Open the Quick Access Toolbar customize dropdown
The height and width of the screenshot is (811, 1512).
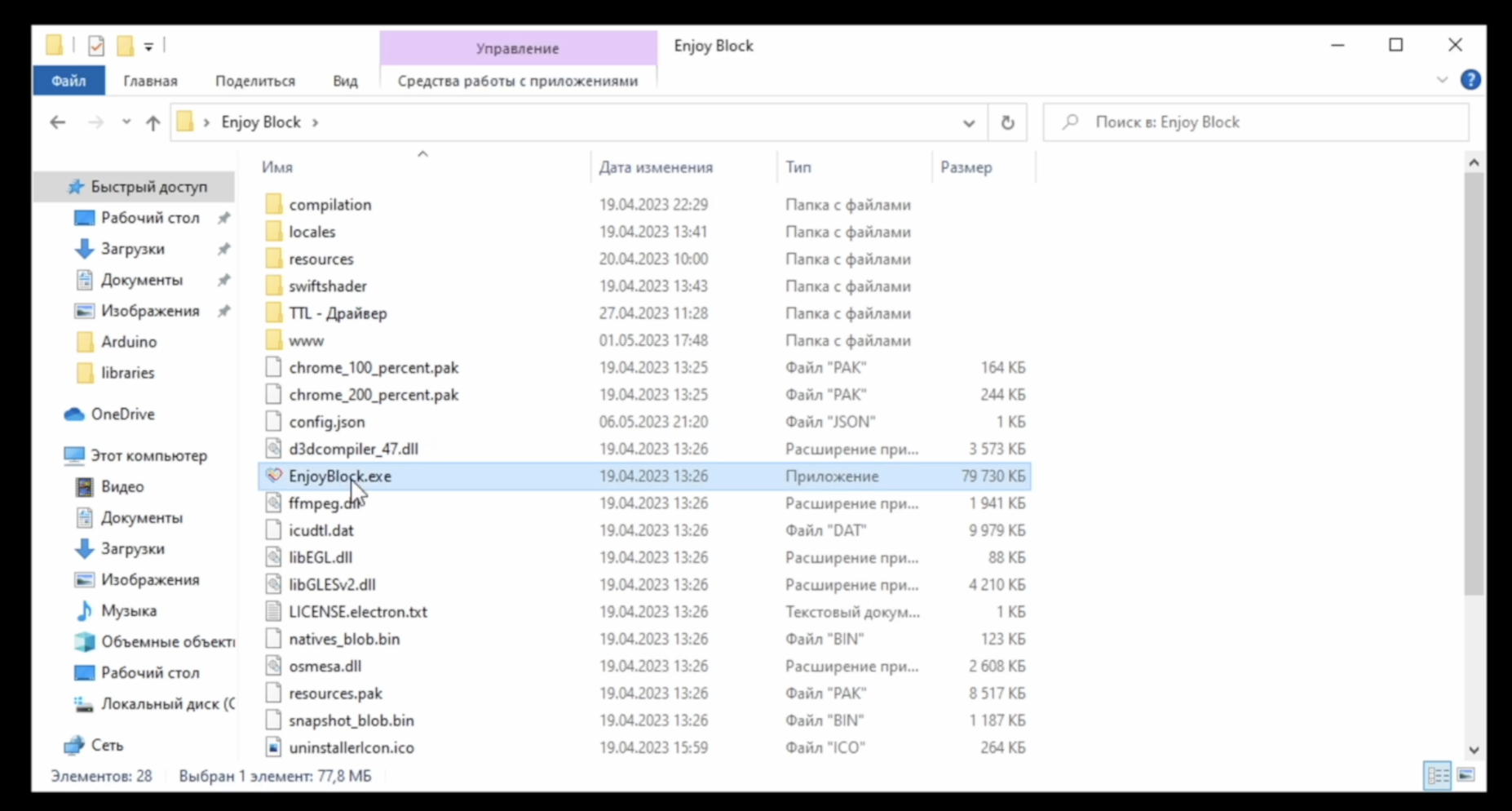tap(148, 47)
